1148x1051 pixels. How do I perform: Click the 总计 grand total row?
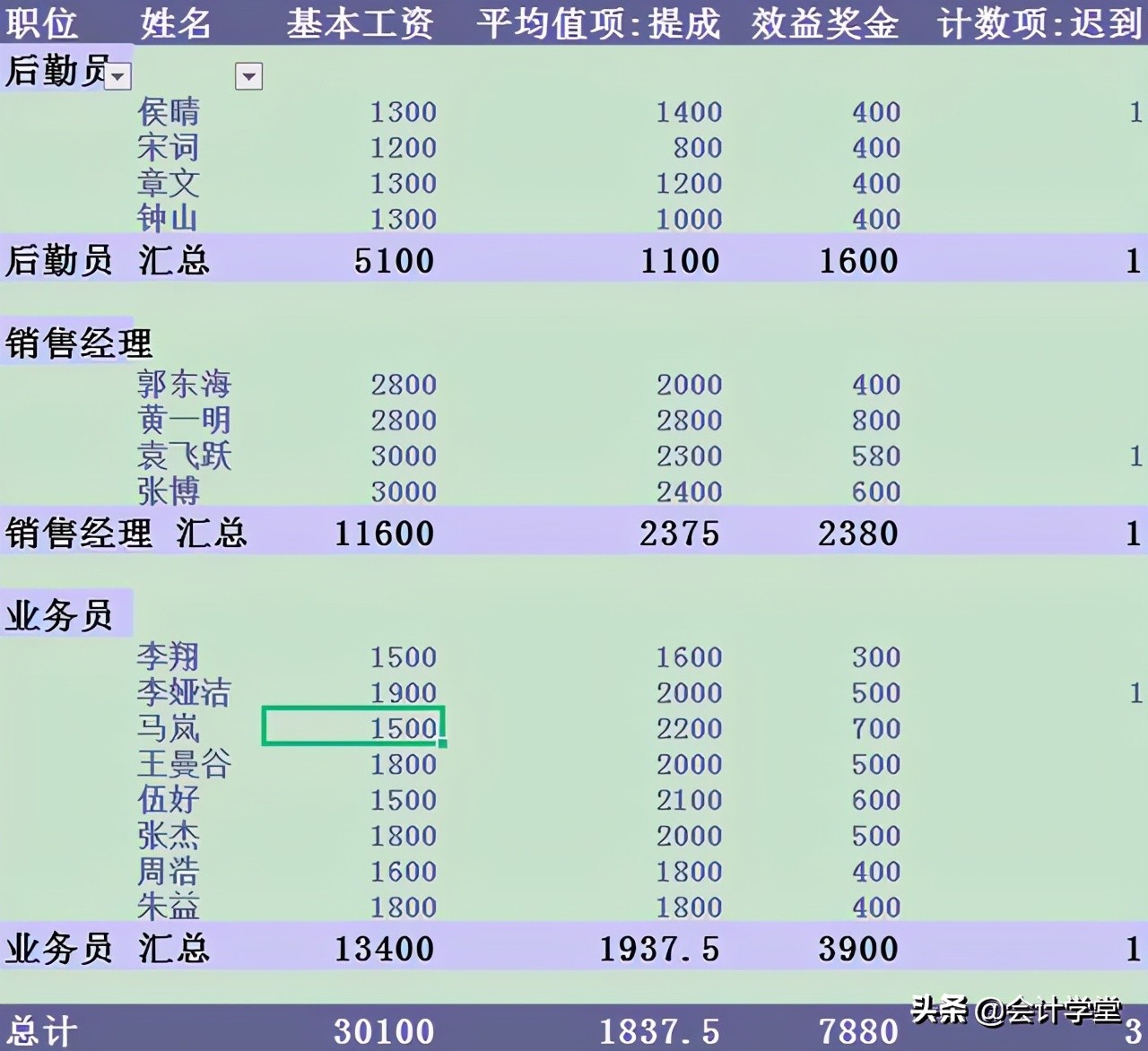pyautogui.click(x=40, y=1029)
